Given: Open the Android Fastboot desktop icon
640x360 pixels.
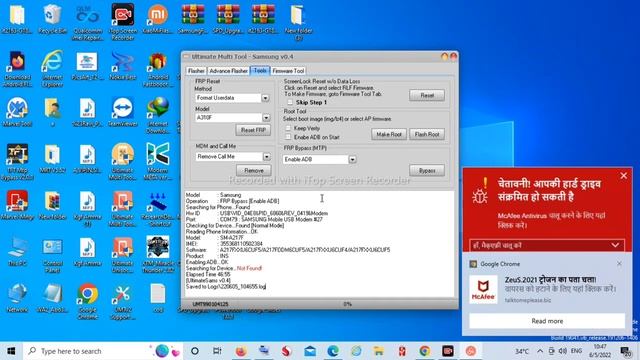Looking at the screenshot, I should (158, 69).
